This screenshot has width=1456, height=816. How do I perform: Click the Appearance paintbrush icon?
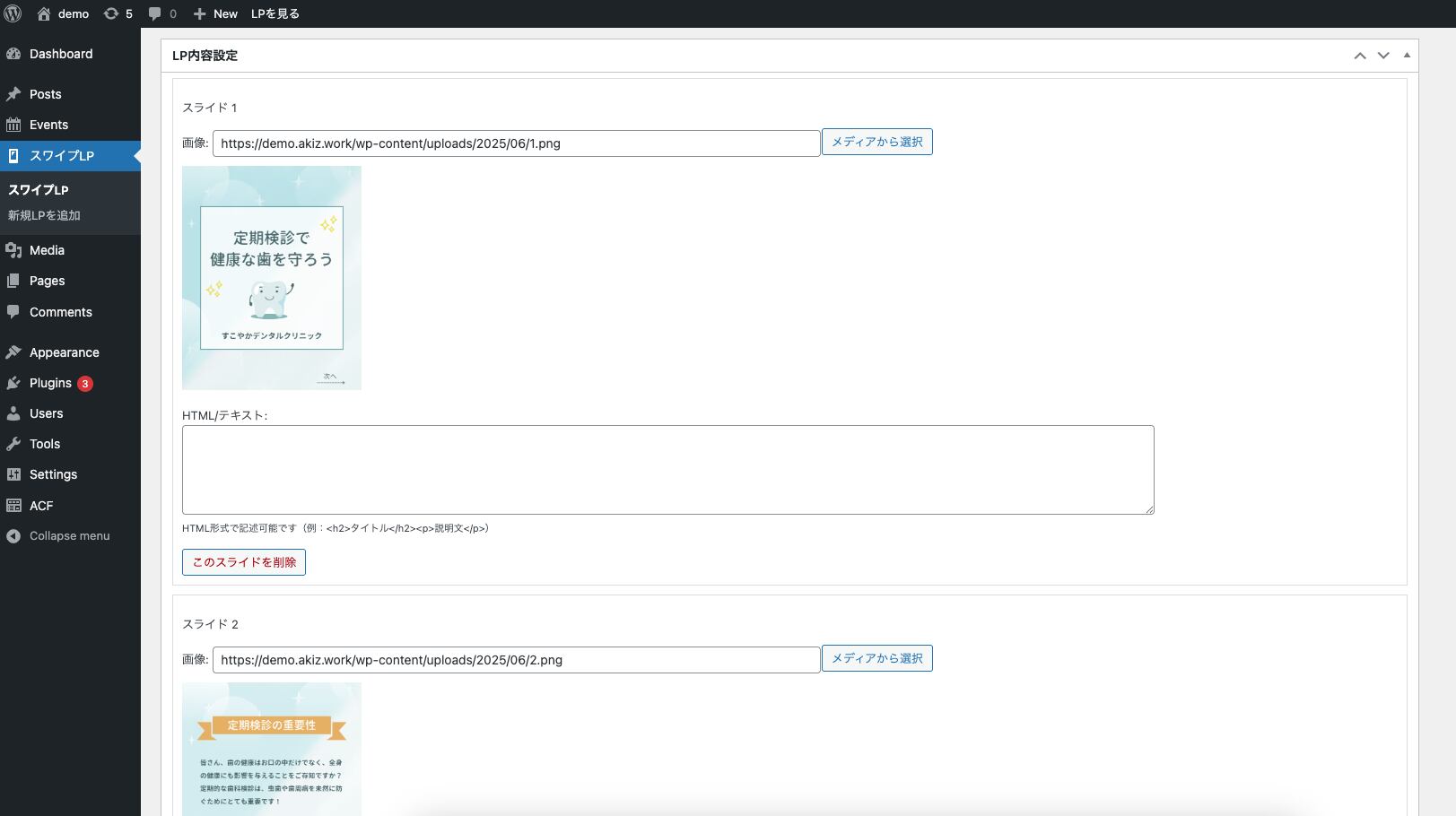pyautogui.click(x=13, y=352)
